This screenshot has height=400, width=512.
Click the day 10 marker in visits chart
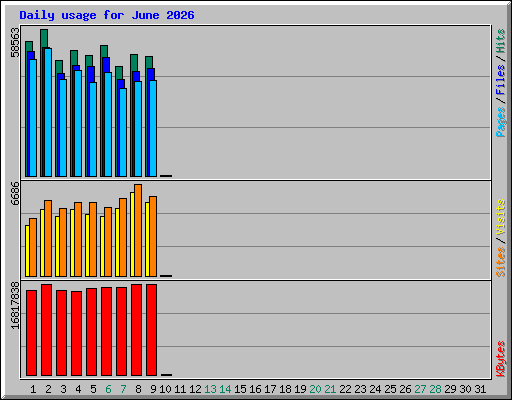tap(166, 276)
